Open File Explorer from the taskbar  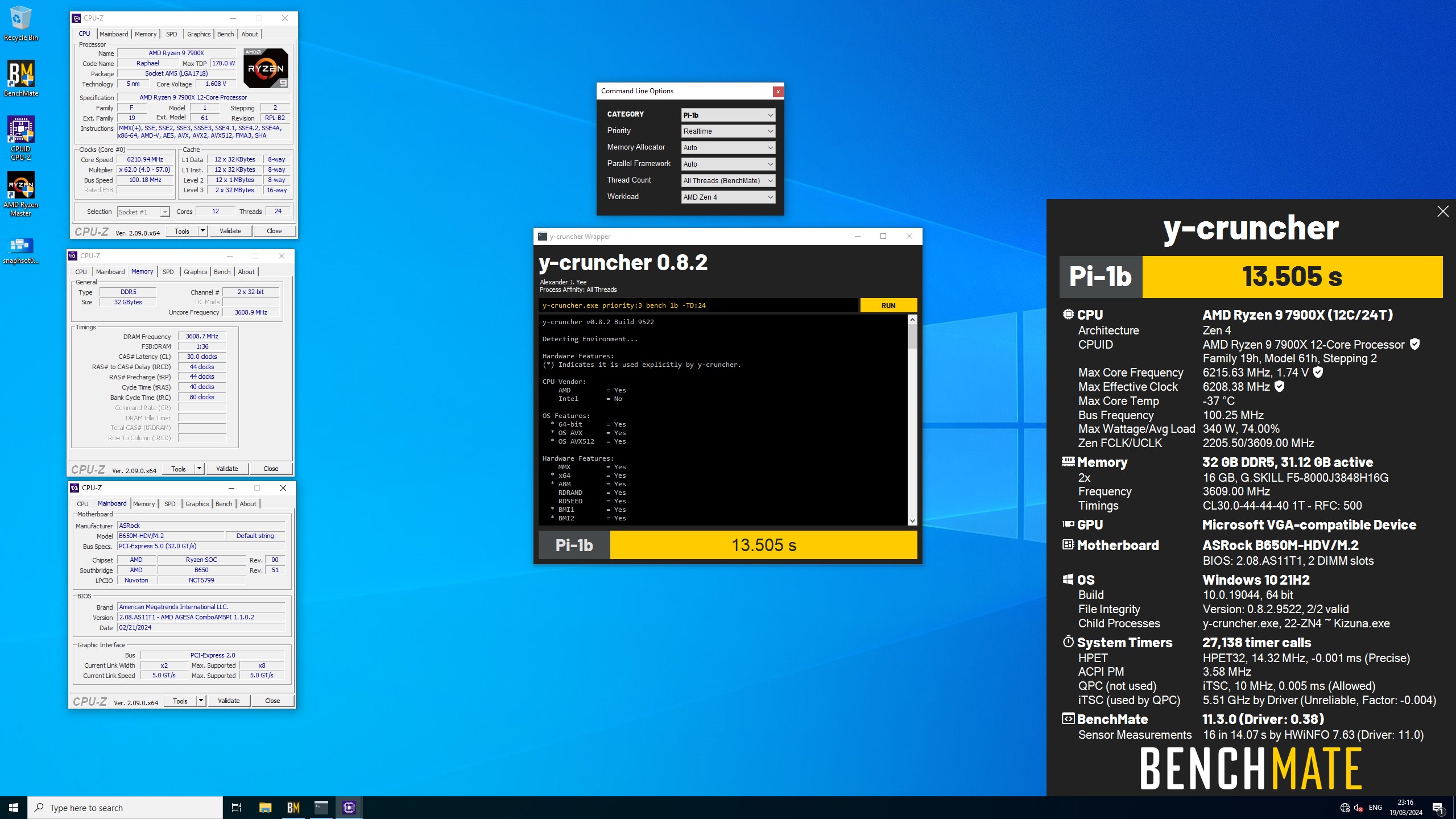(265, 808)
